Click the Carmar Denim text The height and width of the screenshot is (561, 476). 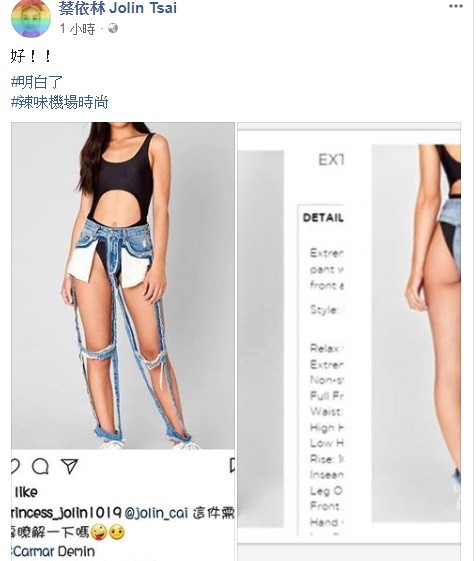[x=54, y=551]
